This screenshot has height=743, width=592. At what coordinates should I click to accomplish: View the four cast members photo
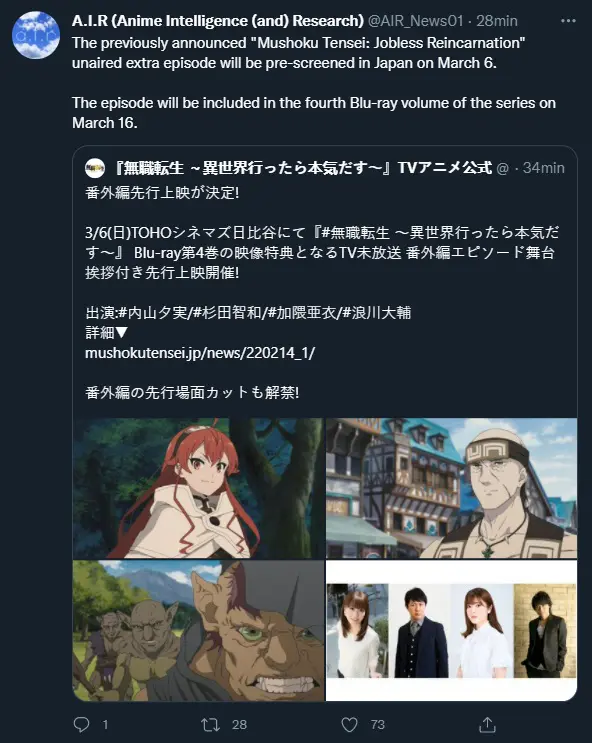tap(451, 631)
